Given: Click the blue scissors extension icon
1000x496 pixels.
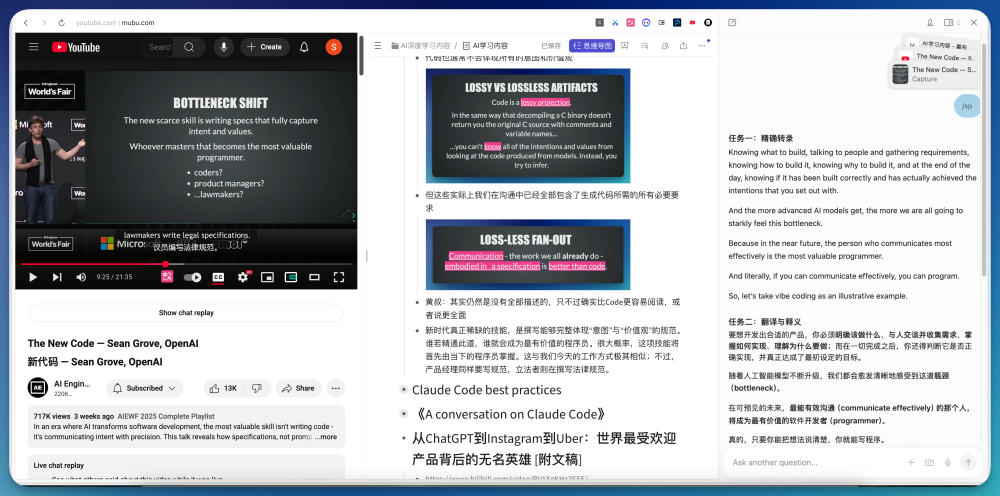Looking at the screenshot, I should tap(615, 22).
